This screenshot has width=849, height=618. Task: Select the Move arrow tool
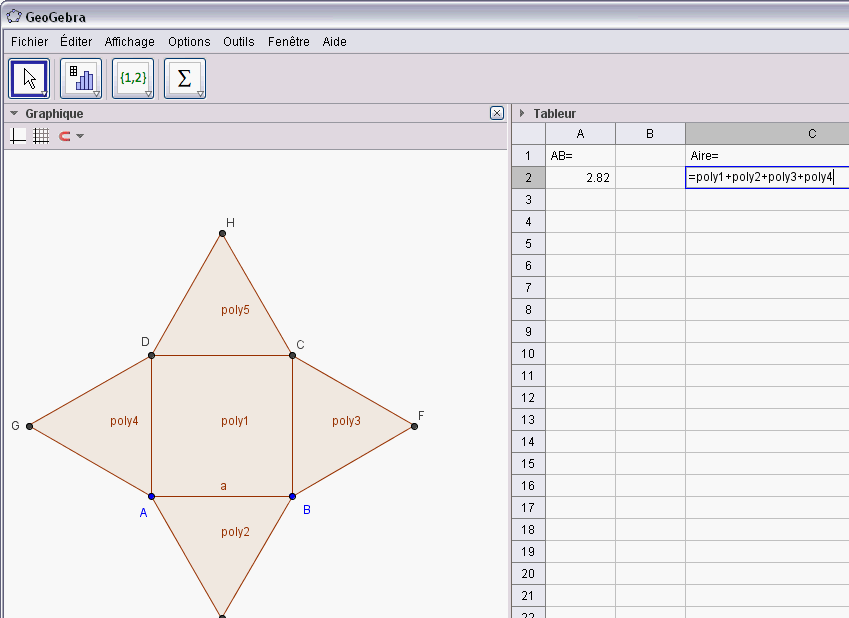[x=29, y=78]
